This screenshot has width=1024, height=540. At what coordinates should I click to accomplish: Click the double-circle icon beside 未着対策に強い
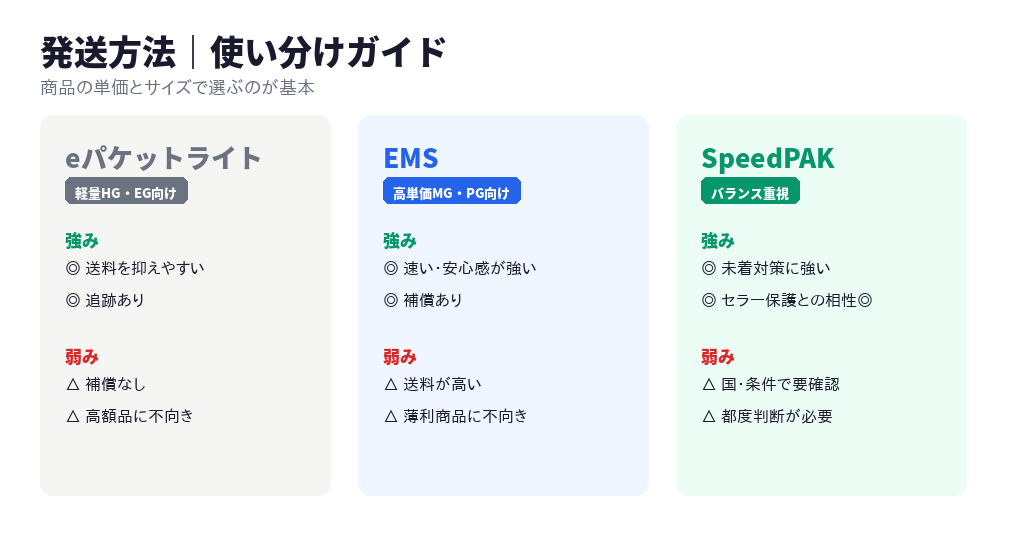[708, 268]
